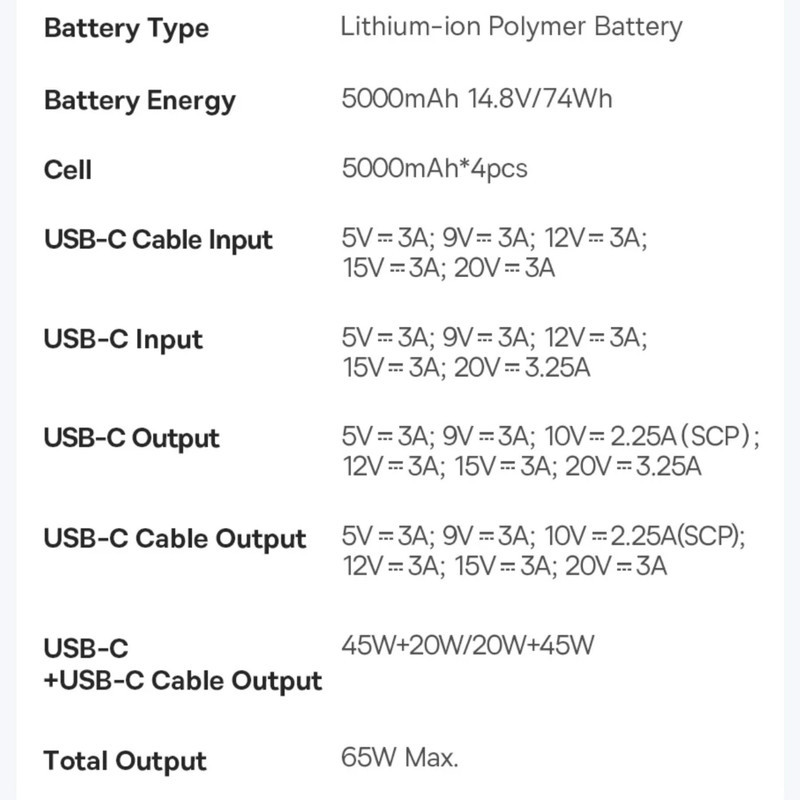The width and height of the screenshot is (800, 800).
Task: Click the 5000mAh 14.8V/74Wh value
Action: pos(477,98)
